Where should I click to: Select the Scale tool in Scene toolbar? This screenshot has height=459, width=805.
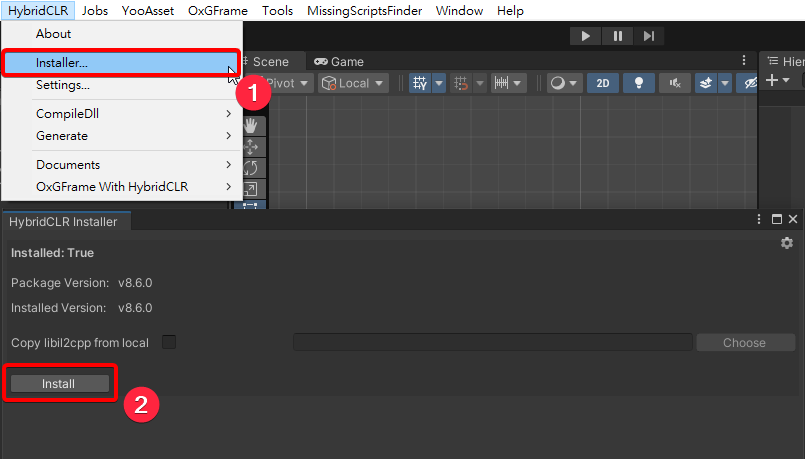[x=250, y=188]
